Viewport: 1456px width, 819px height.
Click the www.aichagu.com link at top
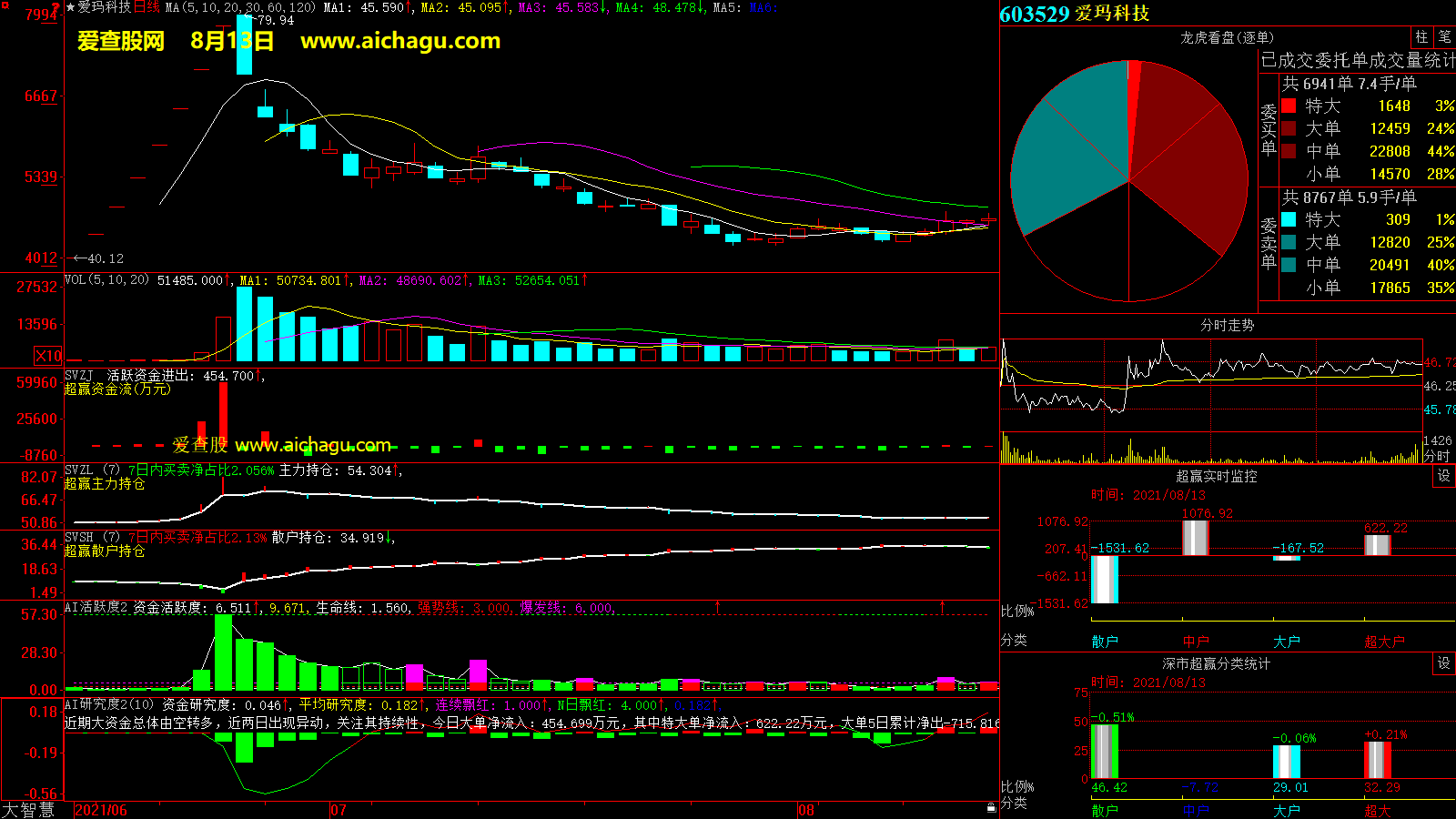click(x=400, y=41)
